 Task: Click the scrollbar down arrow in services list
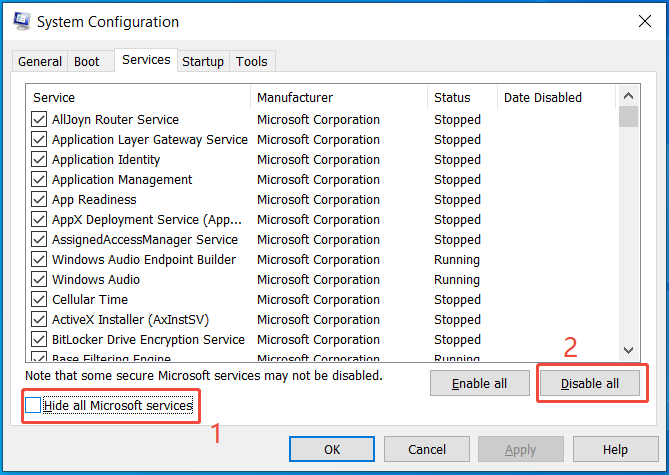pyautogui.click(x=628, y=350)
